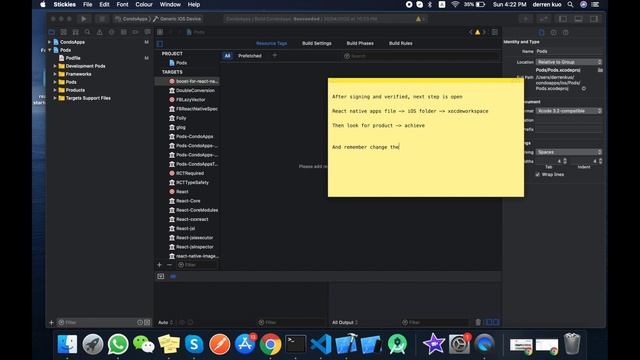Click the hide debug area icon
This screenshot has height=360, width=640.
point(160,276)
